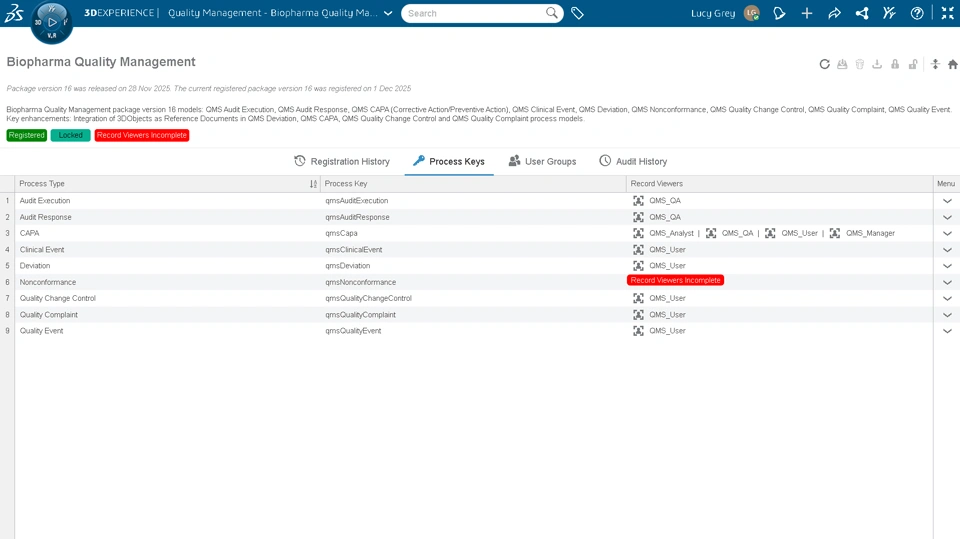The height and width of the screenshot is (539, 960).
Task: Select the qmsCapa process key cell
Action: 473,233
